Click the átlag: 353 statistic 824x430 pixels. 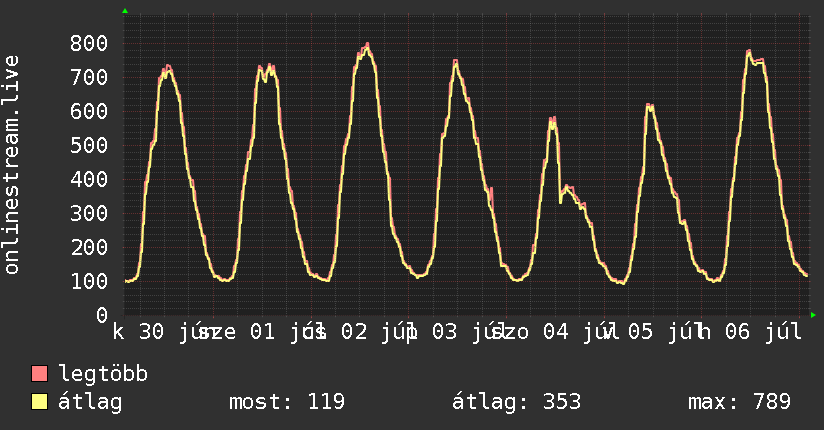(517, 402)
